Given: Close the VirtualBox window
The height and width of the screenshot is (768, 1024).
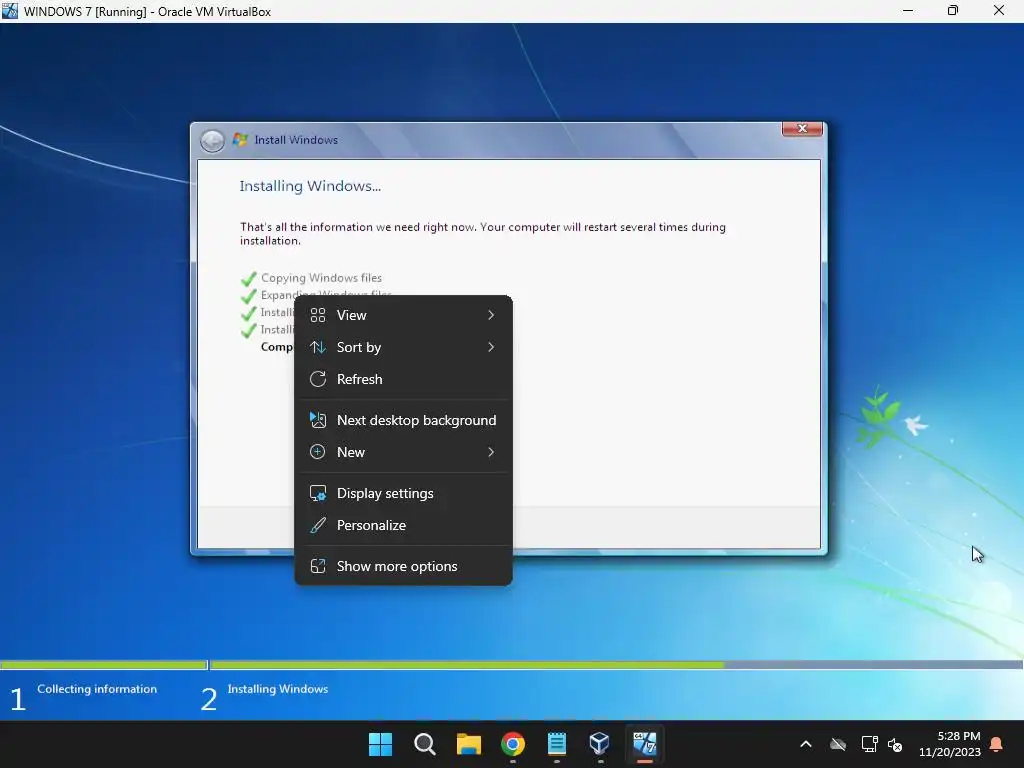Looking at the screenshot, I should pos(999,10).
